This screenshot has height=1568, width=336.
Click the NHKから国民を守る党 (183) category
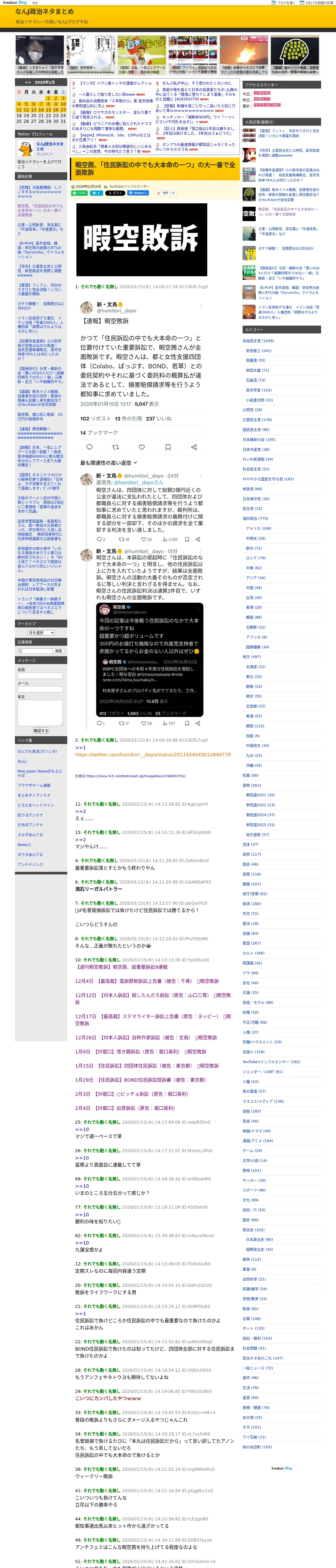268,479
